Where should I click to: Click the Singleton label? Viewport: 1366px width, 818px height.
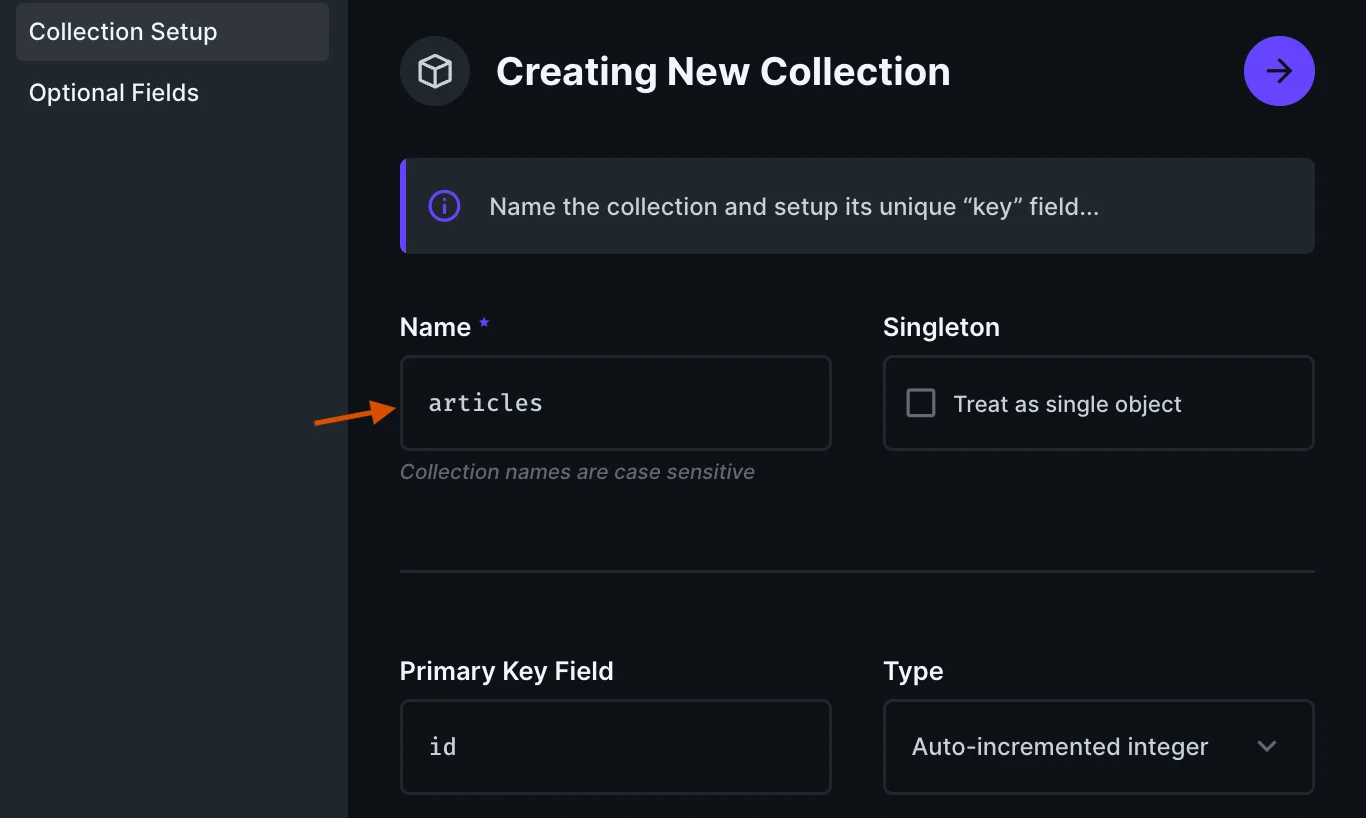pos(941,327)
